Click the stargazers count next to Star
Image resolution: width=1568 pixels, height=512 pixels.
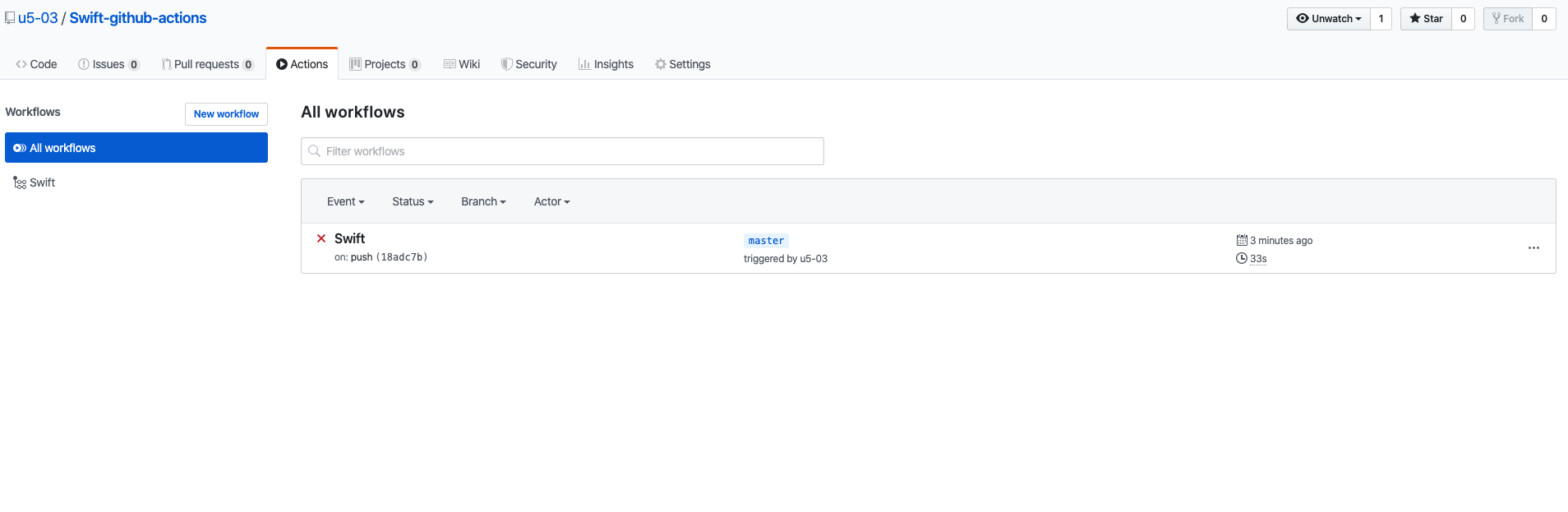(x=1463, y=19)
